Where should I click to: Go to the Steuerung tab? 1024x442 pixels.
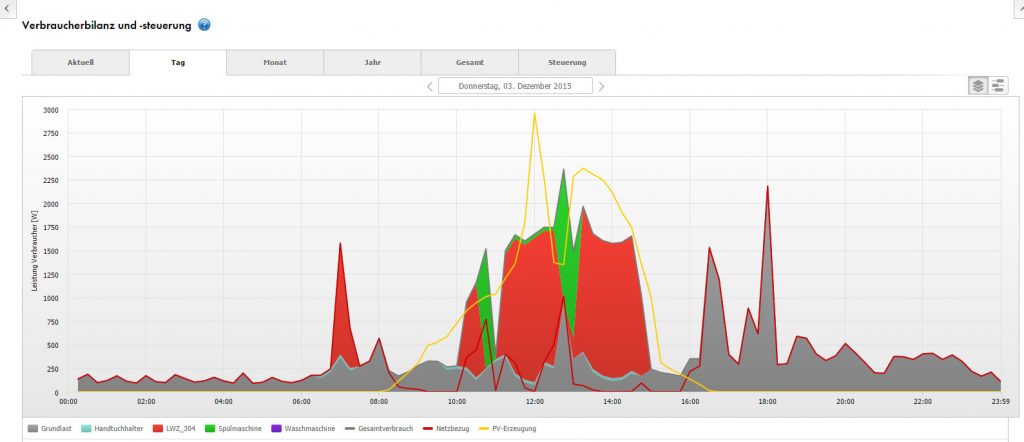pyautogui.click(x=567, y=63)
